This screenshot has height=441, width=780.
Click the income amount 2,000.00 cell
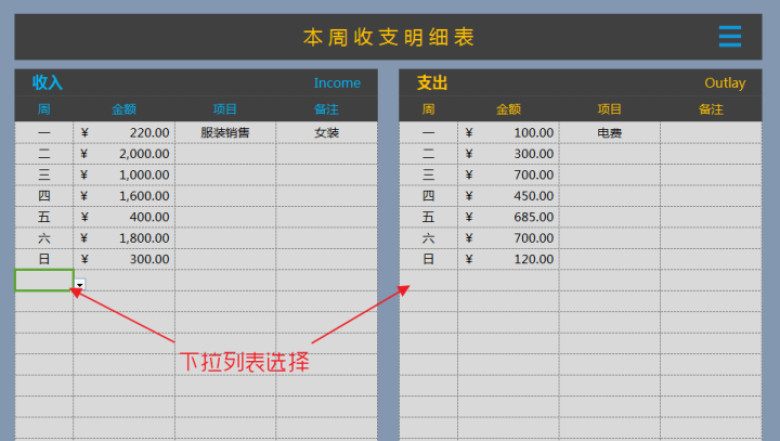tap(124, 154)
